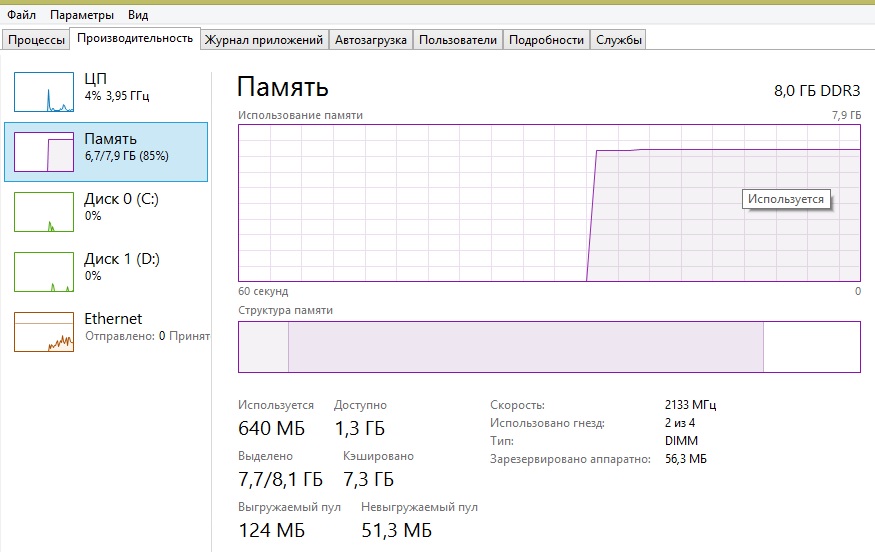875x552 pixels.
Task: Switch to the Службы tab
Action: (x=618, y=40)
